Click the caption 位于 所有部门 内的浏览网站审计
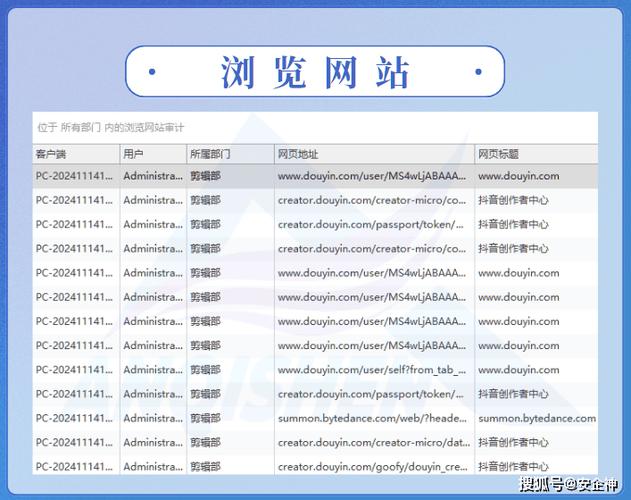This screenshot has width=631, height=500. click(x=111, y=128)
